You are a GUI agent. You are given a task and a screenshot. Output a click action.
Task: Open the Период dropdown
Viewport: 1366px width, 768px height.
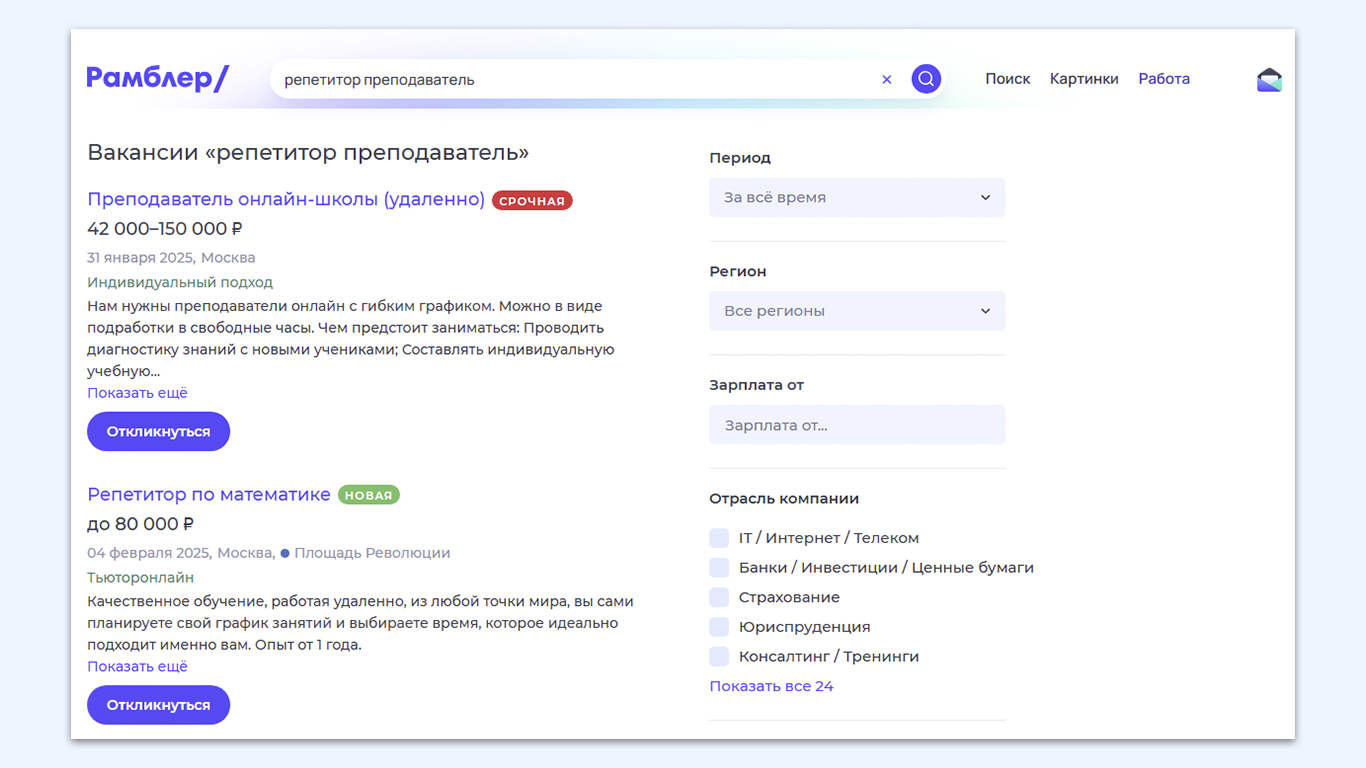[857, 198]
